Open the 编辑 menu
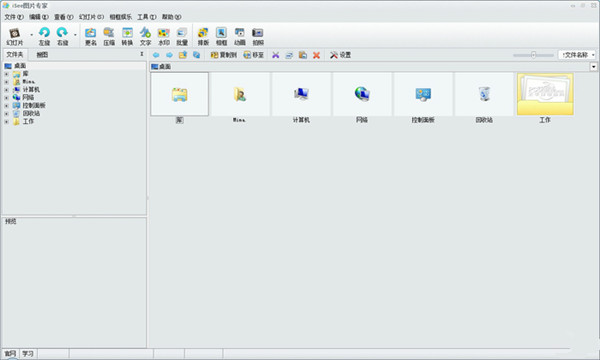 [39, 17]
